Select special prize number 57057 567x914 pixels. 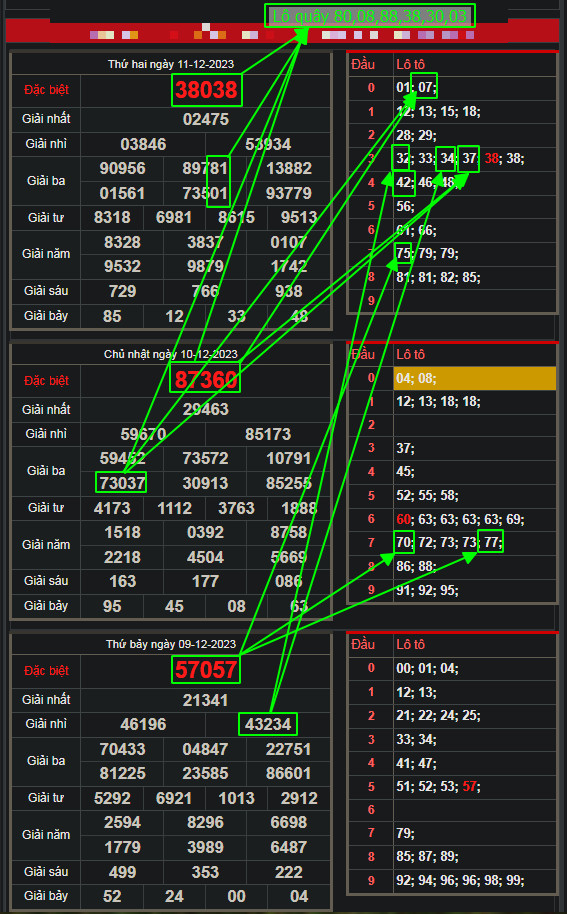[206, 669]
